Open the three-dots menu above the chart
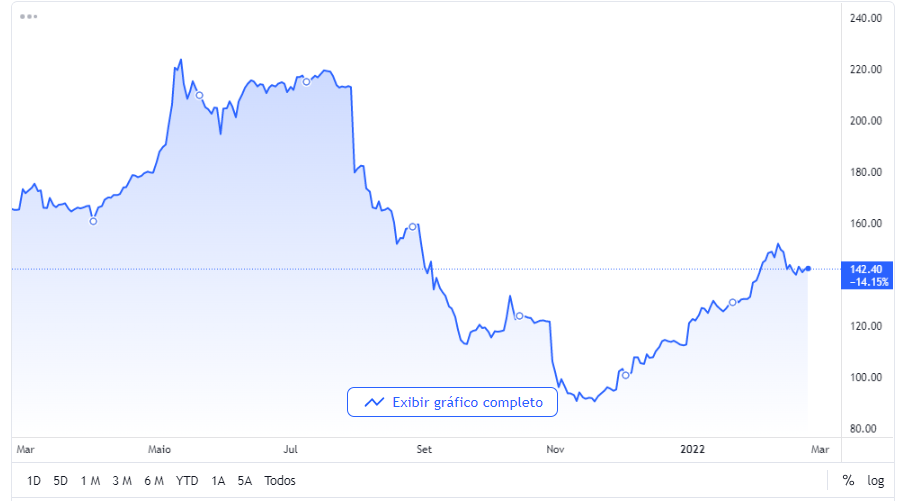 coord(28,18)
